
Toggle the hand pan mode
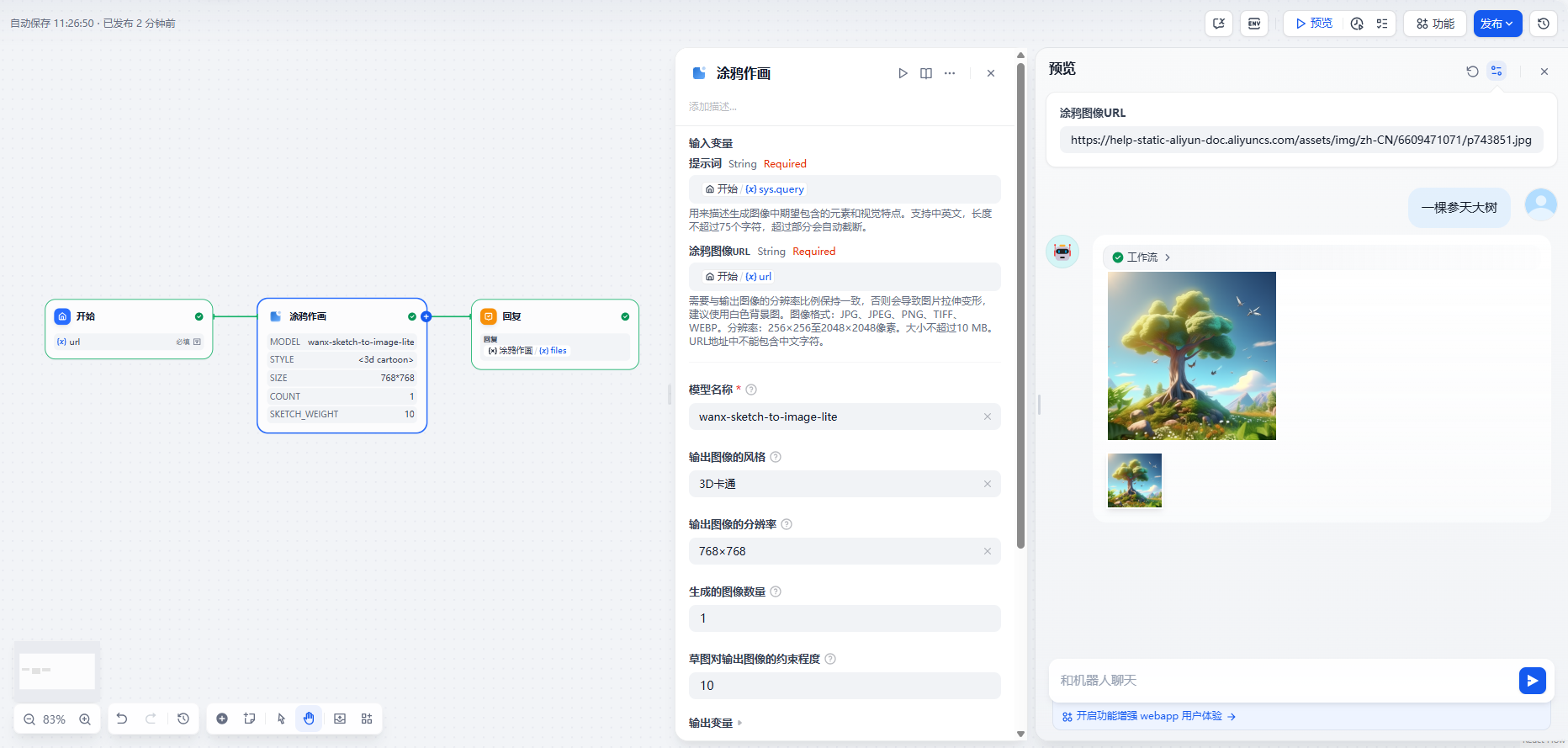click(309, 719)
